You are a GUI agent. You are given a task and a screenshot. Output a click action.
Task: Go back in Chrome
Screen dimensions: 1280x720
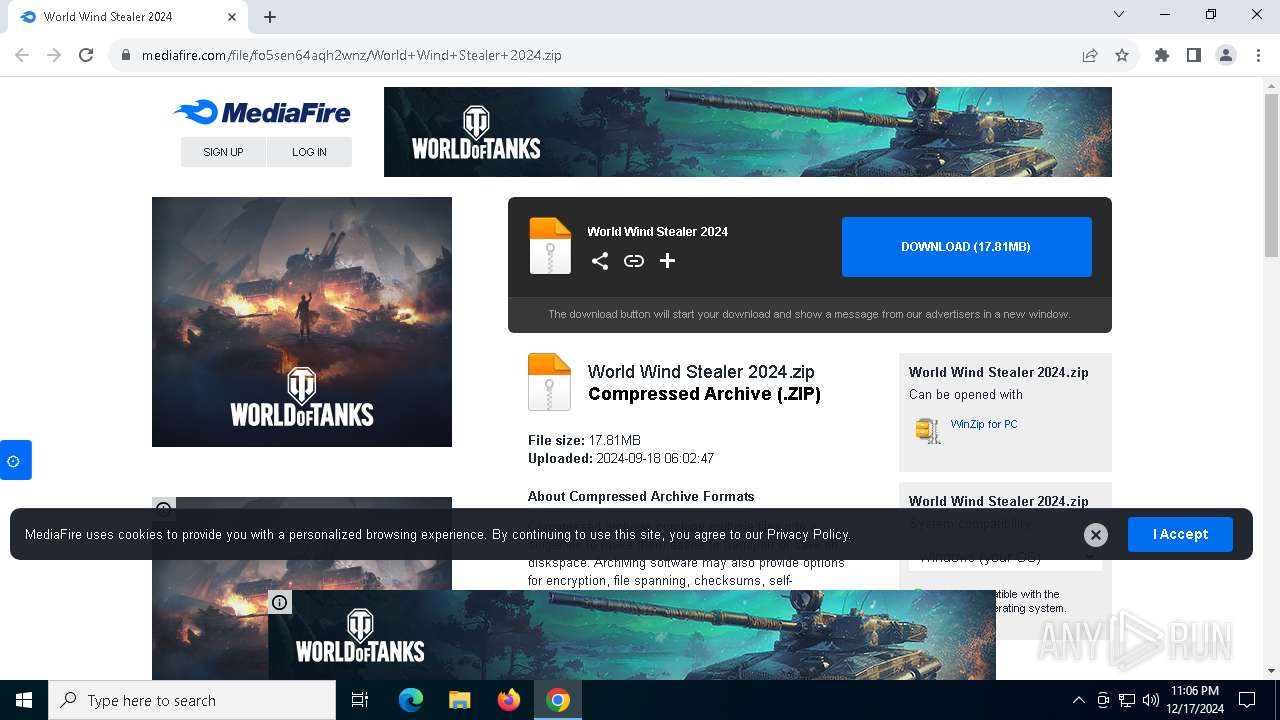(x=22, y=55)
